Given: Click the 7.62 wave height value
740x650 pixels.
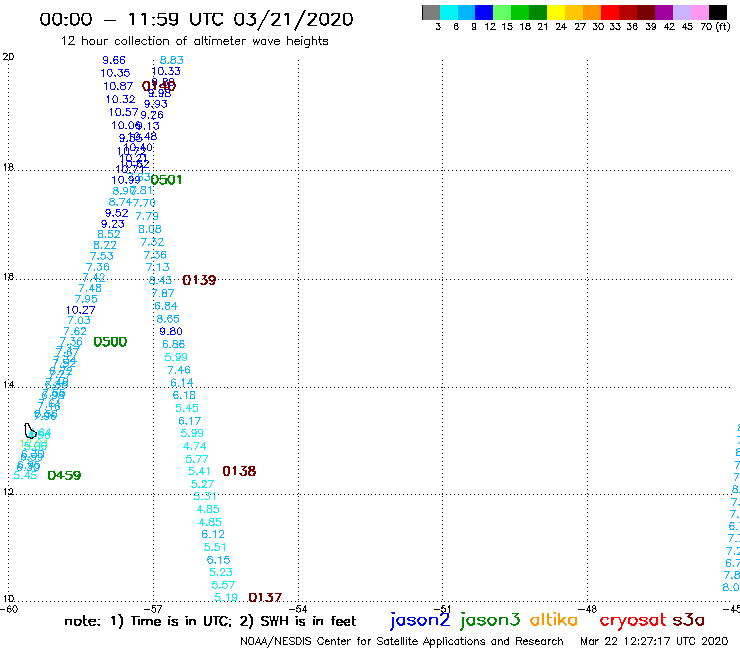Looking at the screenshot, I should pos(75,331).
